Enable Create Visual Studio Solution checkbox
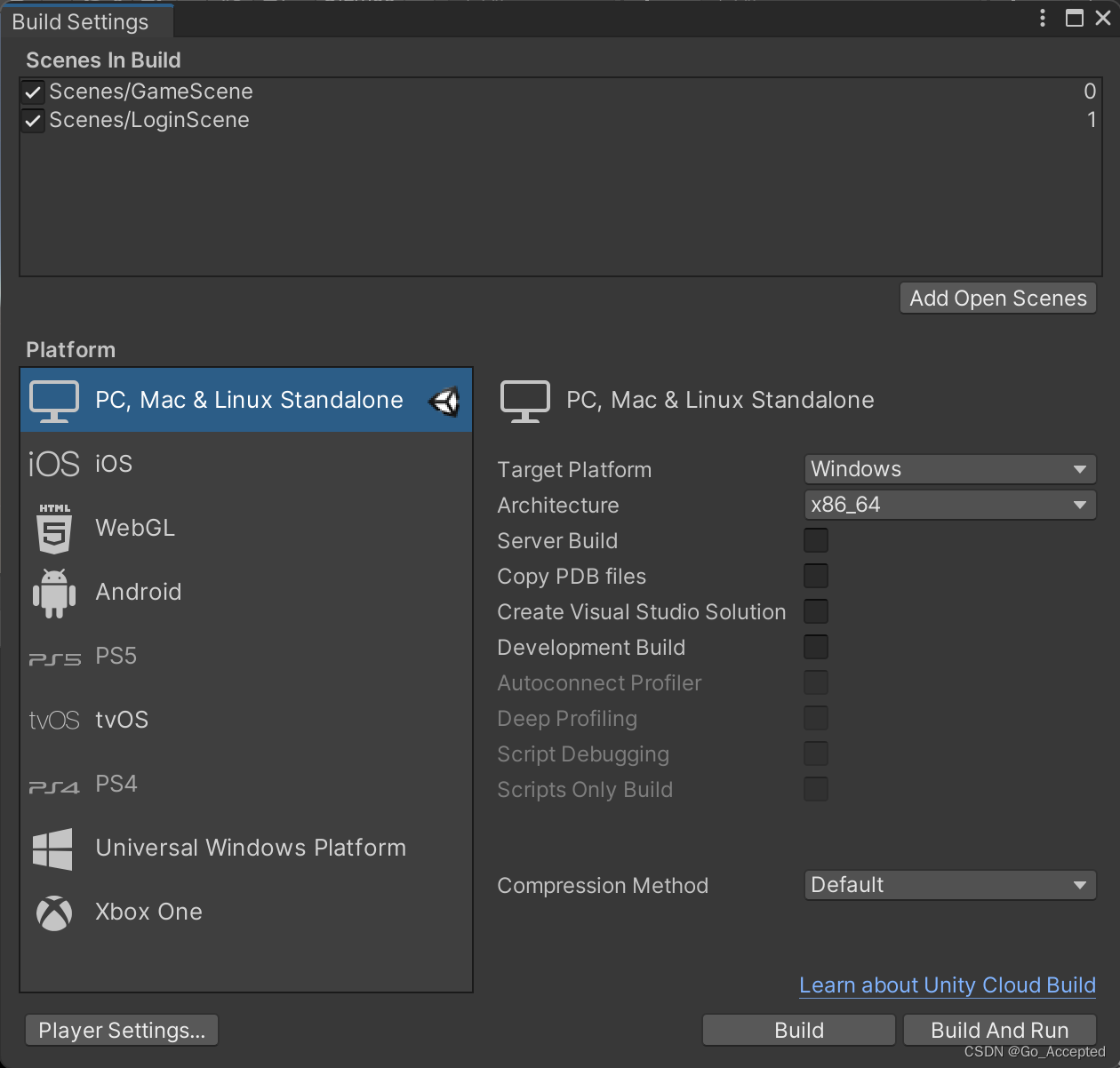1120x1068 pixels. point(816,611)
